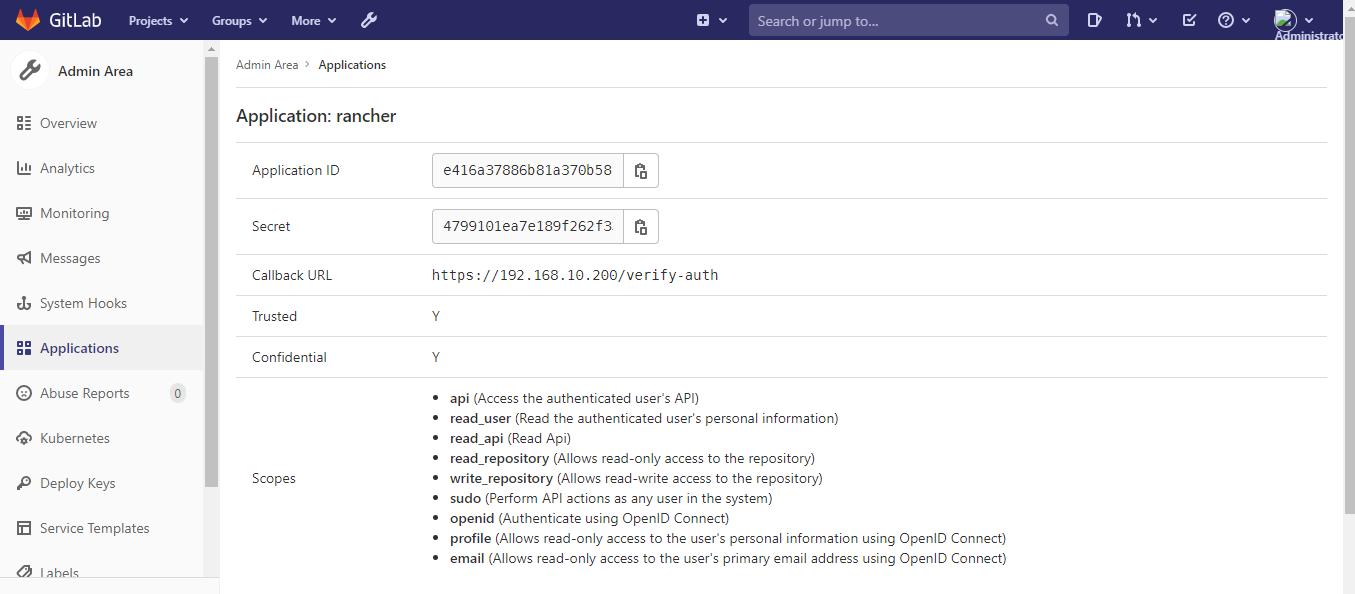Viewport: 1355px width, 594px height.
Task: Click the api scope entry
Action: (x=574, y=398)
